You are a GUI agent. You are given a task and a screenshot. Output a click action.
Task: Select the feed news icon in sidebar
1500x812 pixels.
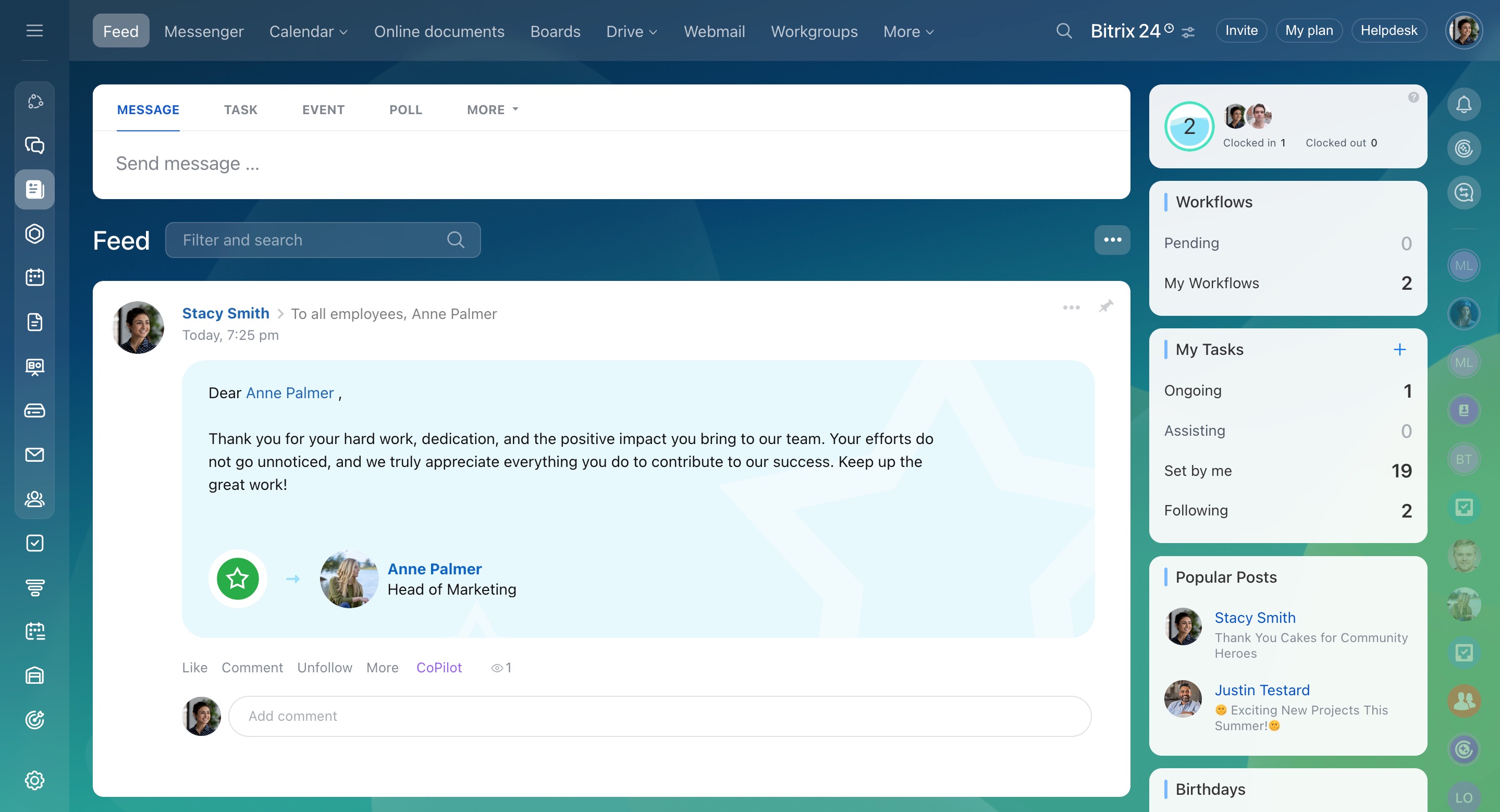click(34, 189)
